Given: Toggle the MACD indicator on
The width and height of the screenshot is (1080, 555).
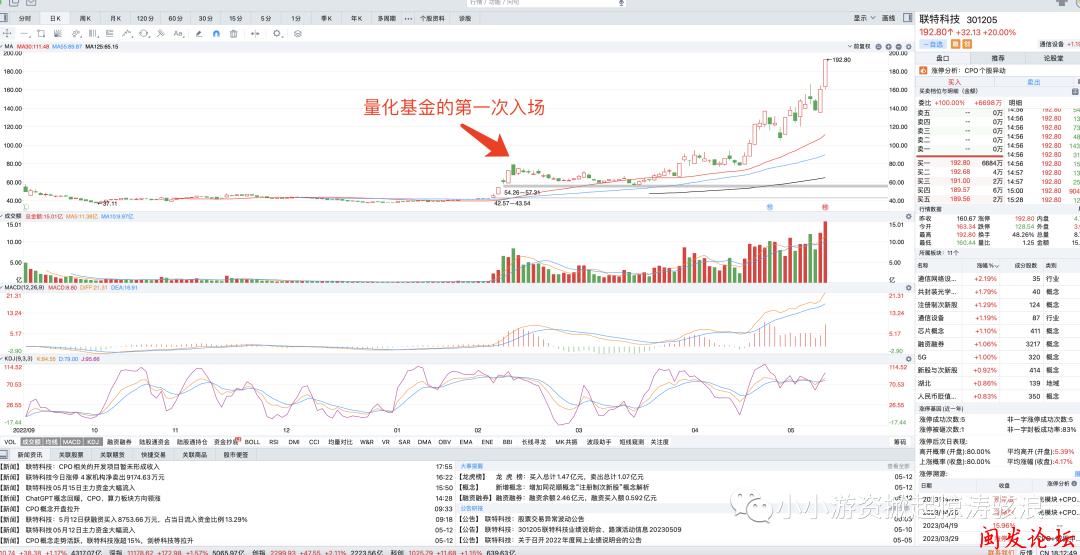Looking at the screenshot, I should (x=71, y=441).
